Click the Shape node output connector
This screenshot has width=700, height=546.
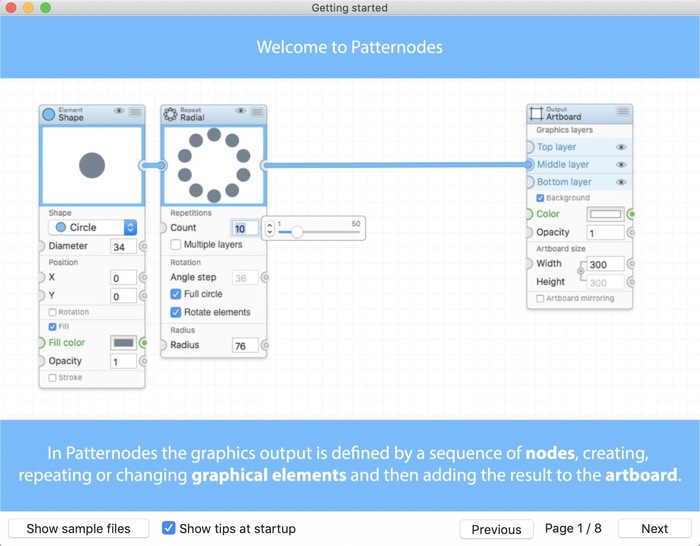click(143, 166)
